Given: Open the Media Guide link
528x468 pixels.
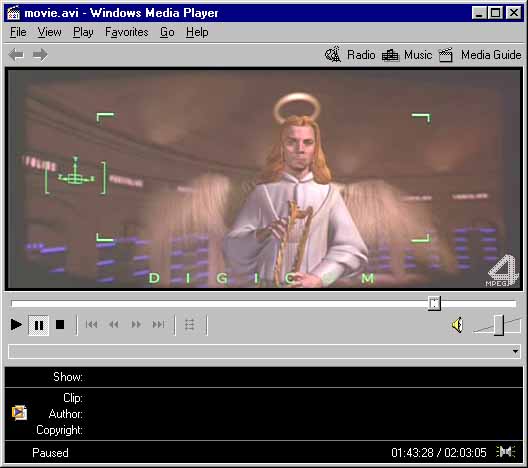Looking at the screenshot, I should click(491, 55).
